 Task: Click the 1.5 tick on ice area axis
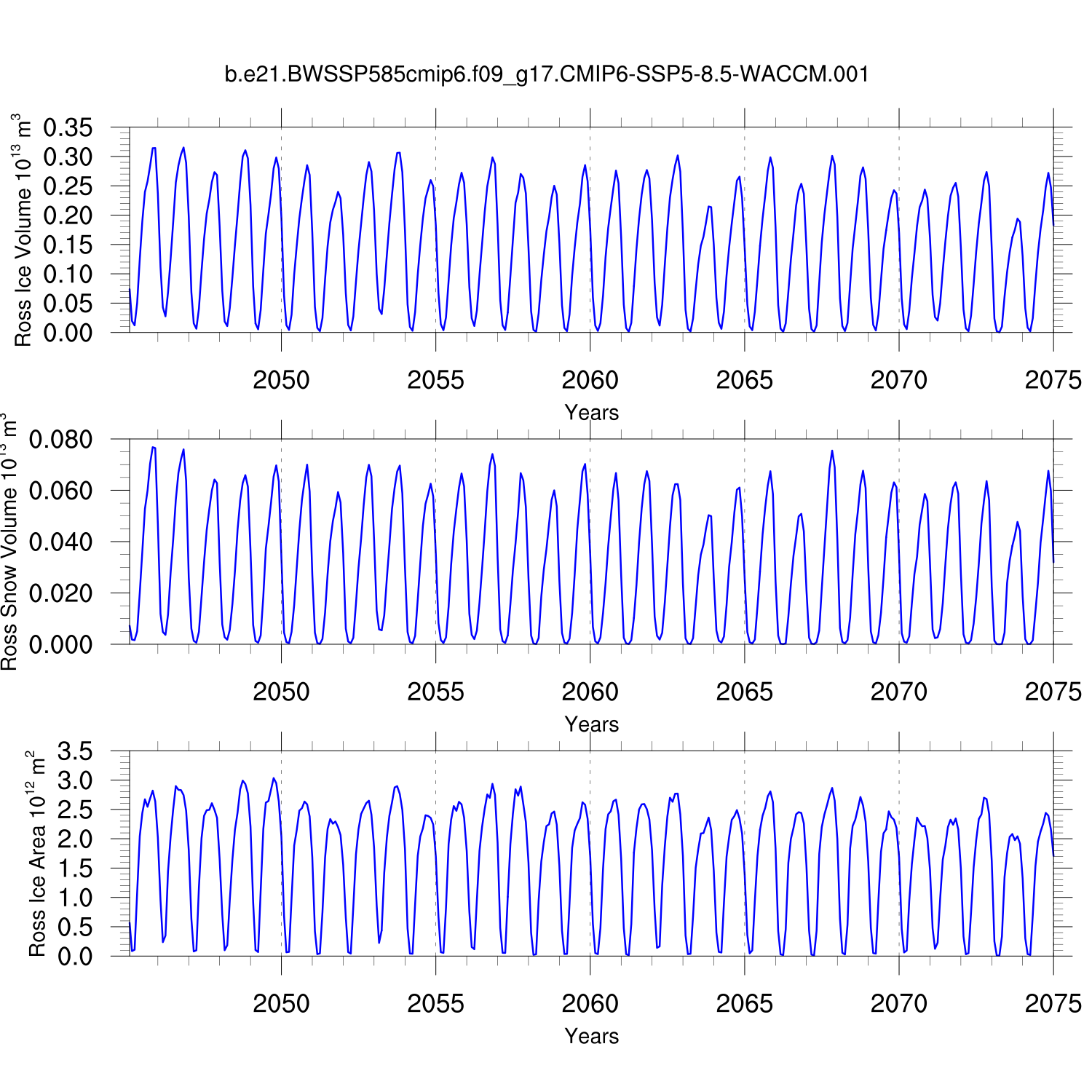coord(75,869)
